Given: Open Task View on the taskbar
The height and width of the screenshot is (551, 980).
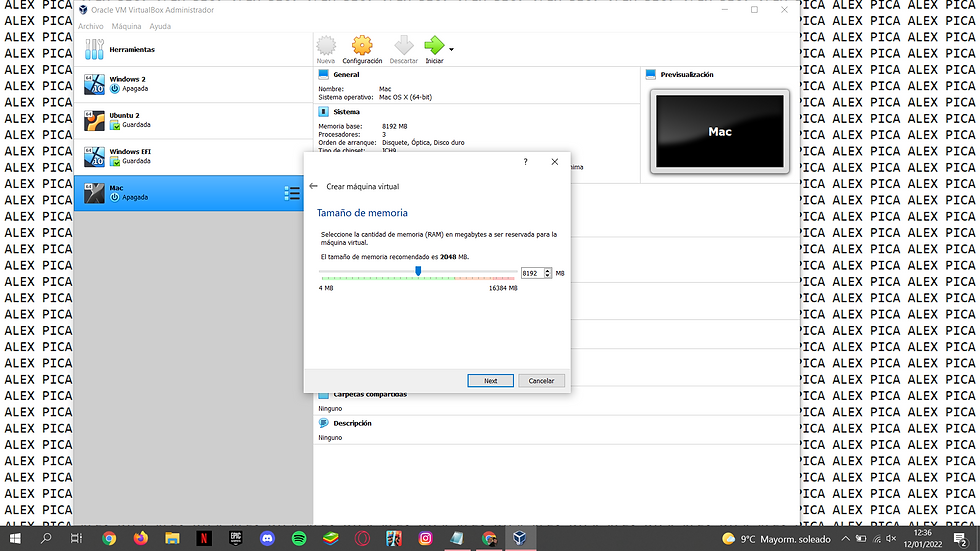Looking at the screenshot, I should coord(76,539).
